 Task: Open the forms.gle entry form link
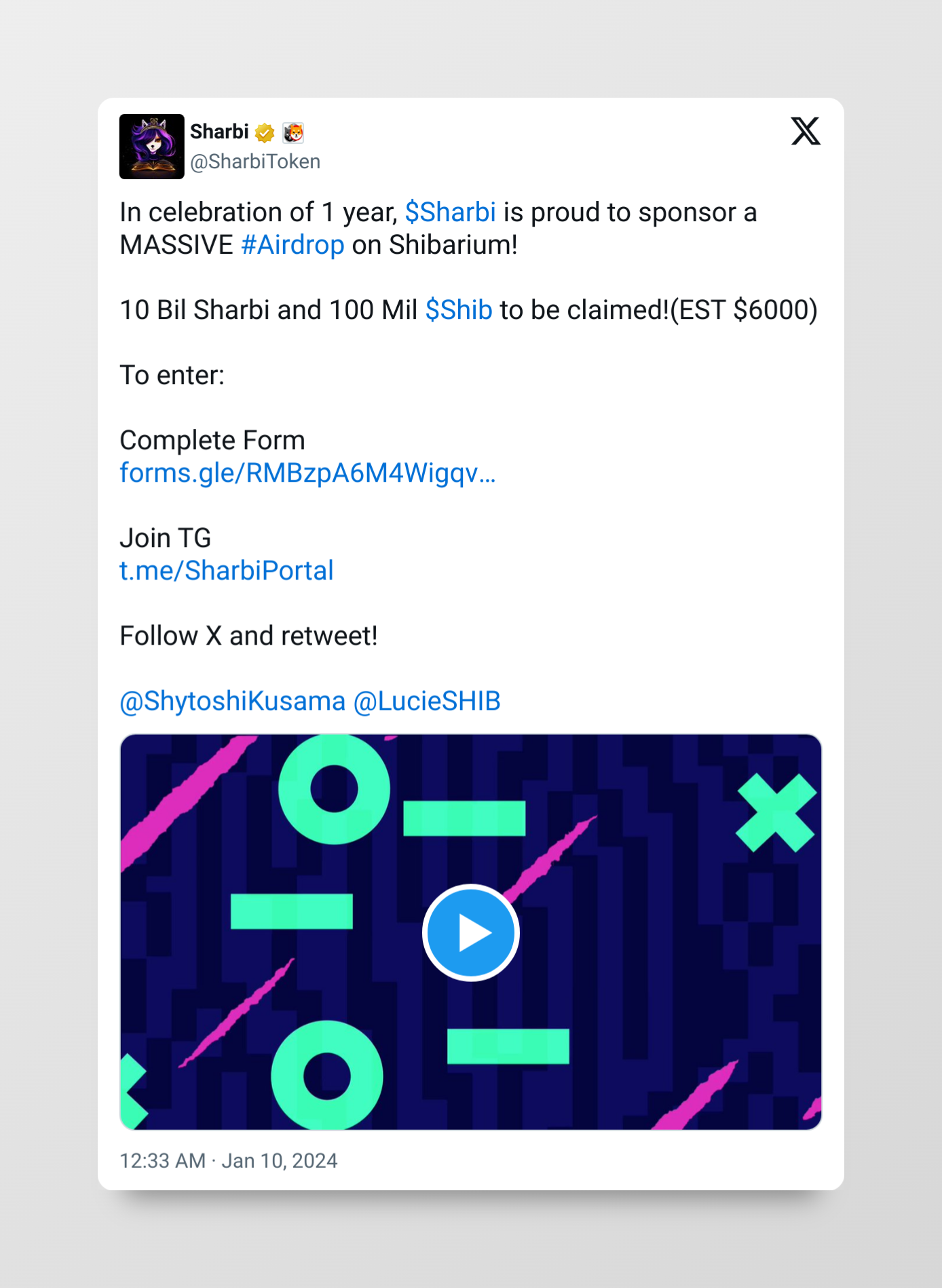pos(307,473)
